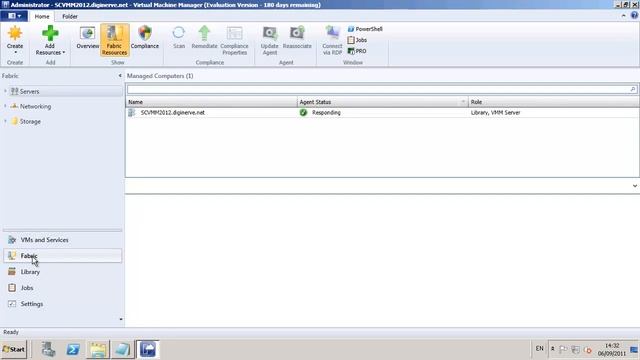
Task: Open the application menu button
Action: pos(14,16)
